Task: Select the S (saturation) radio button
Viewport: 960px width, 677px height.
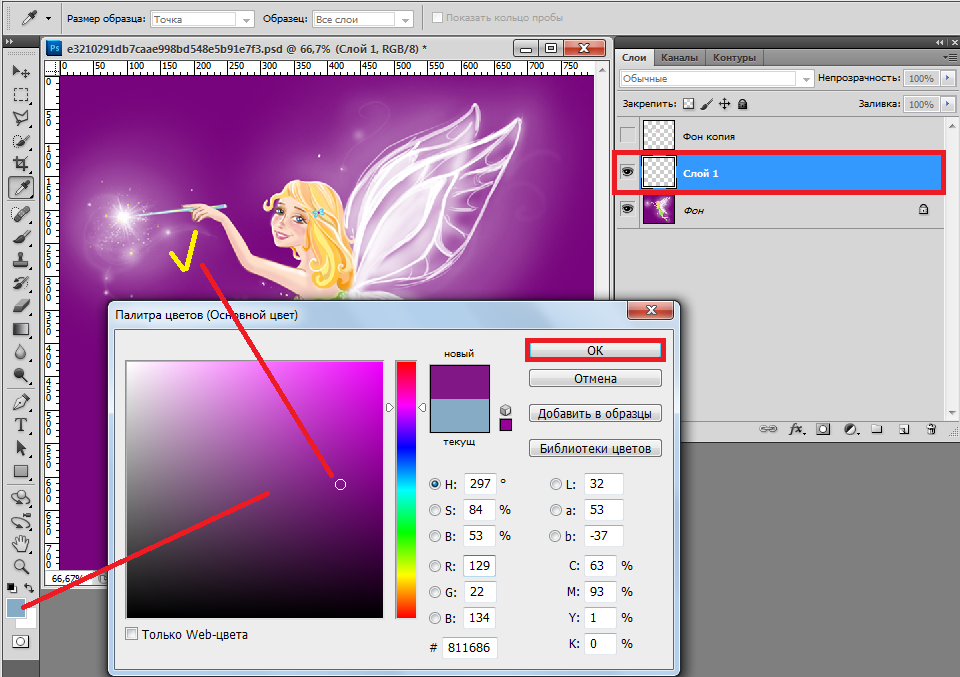Action: [435, 510]
